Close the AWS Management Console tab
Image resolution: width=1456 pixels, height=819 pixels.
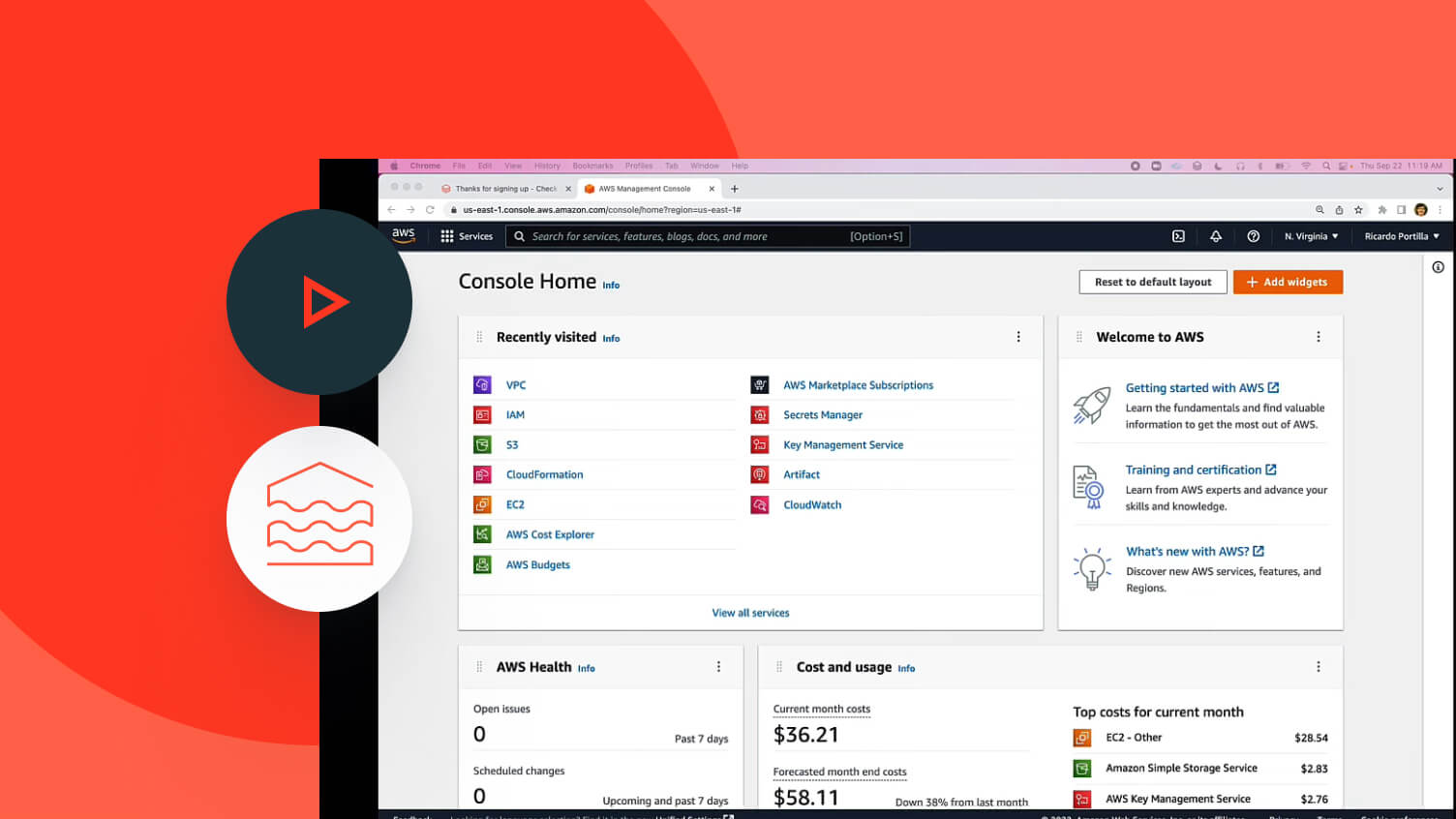712,189
